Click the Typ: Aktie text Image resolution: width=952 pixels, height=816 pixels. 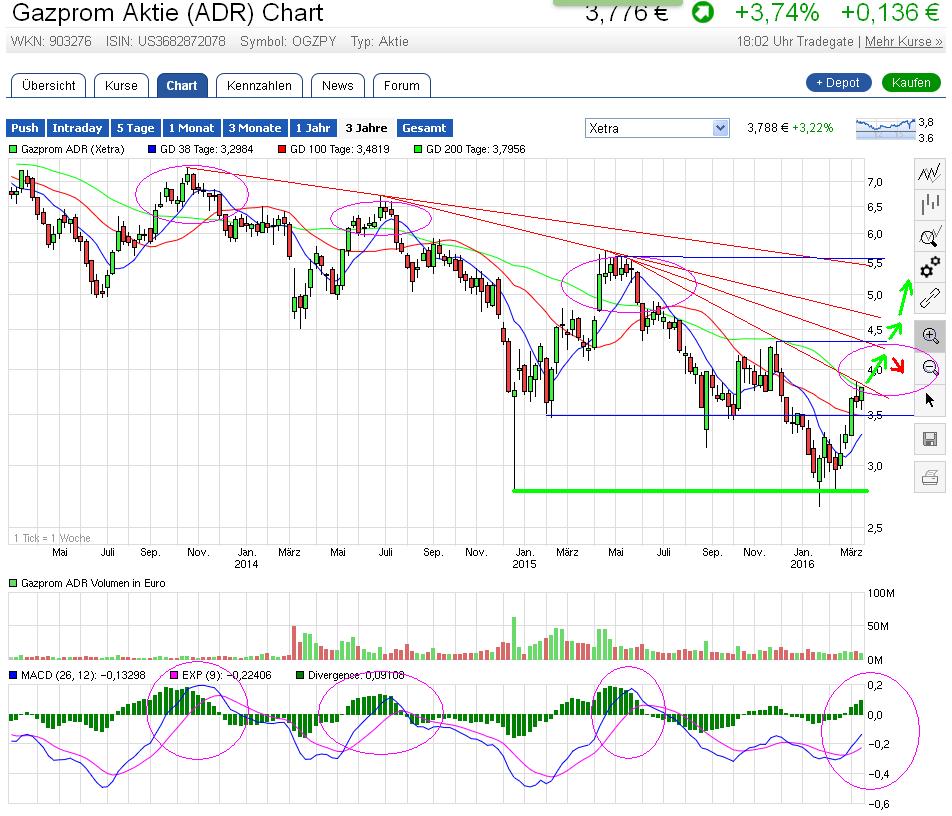click(x=379, y=41)
